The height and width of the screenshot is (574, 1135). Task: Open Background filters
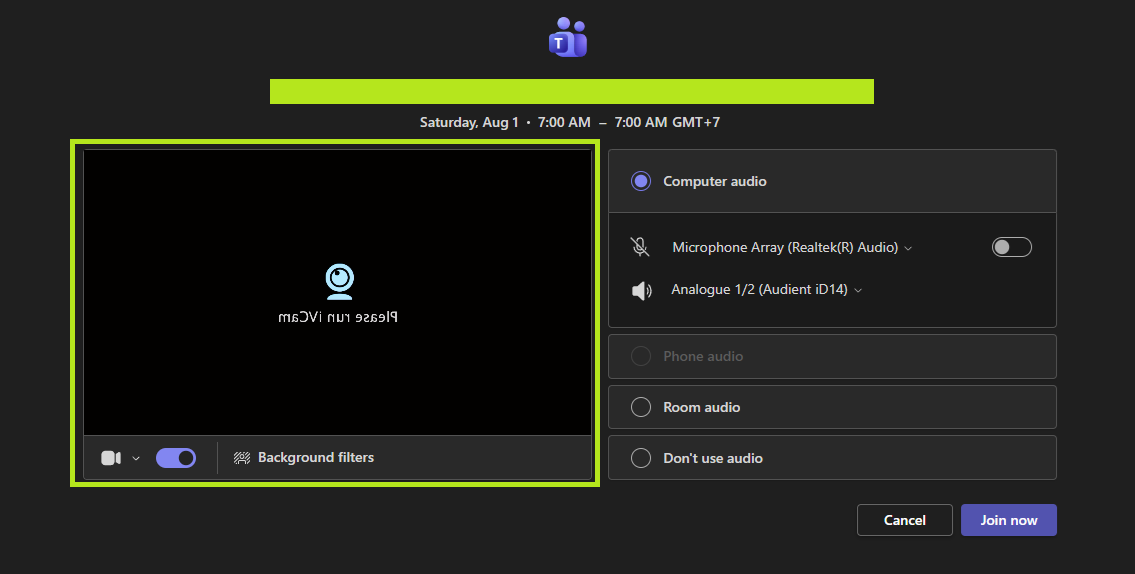[303, 457]
